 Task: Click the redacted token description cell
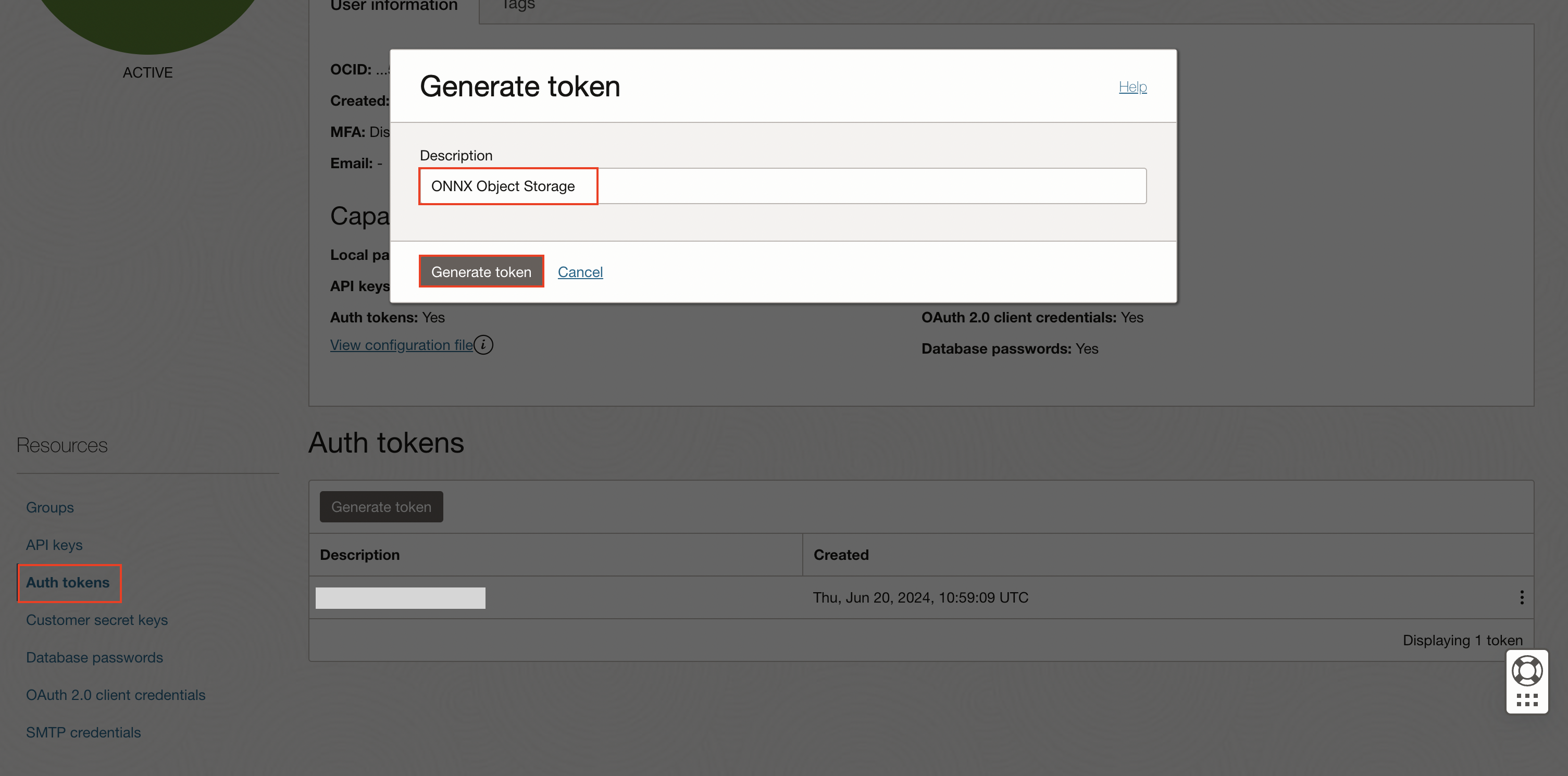pyautogui.click(x=401, y=598)
